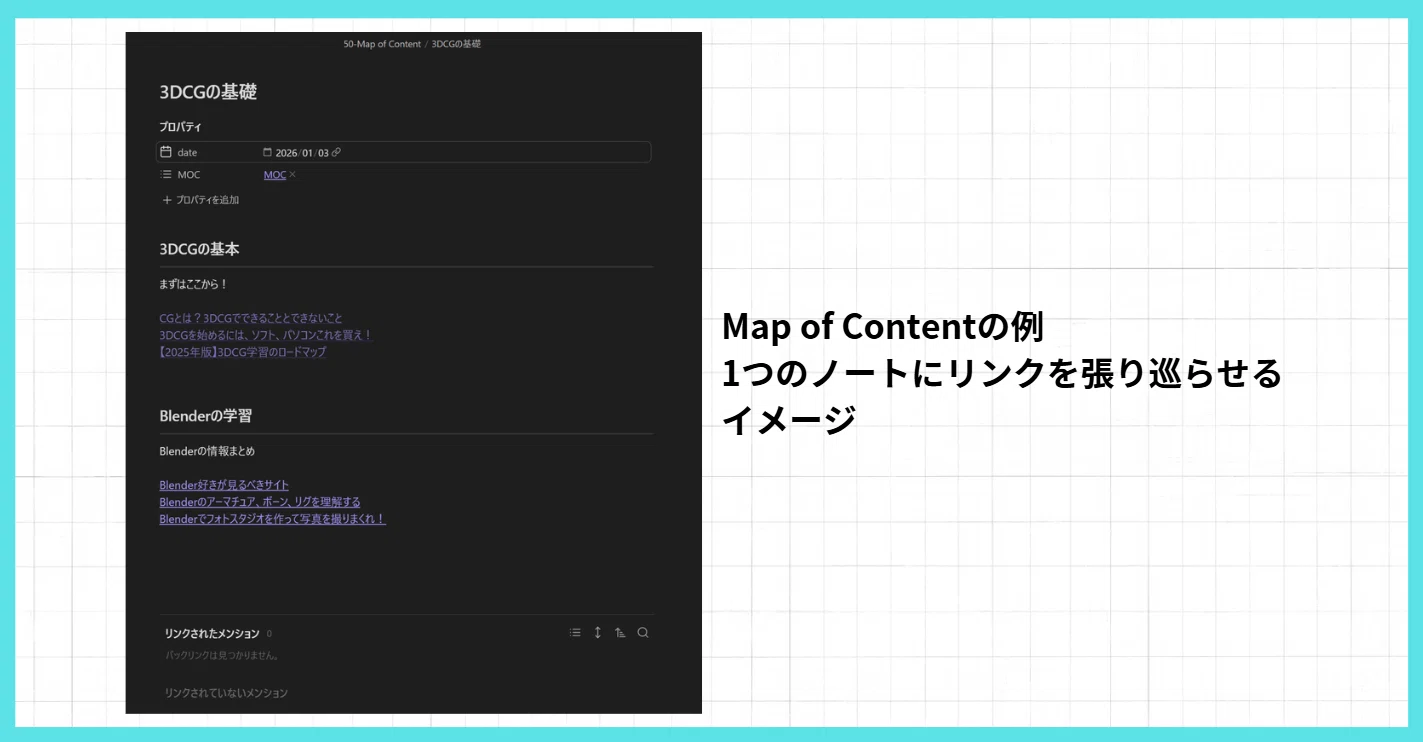
Task: Open the date picker icon before 2026/01/03
Action: pyautogui.click(x=267, y=152)
